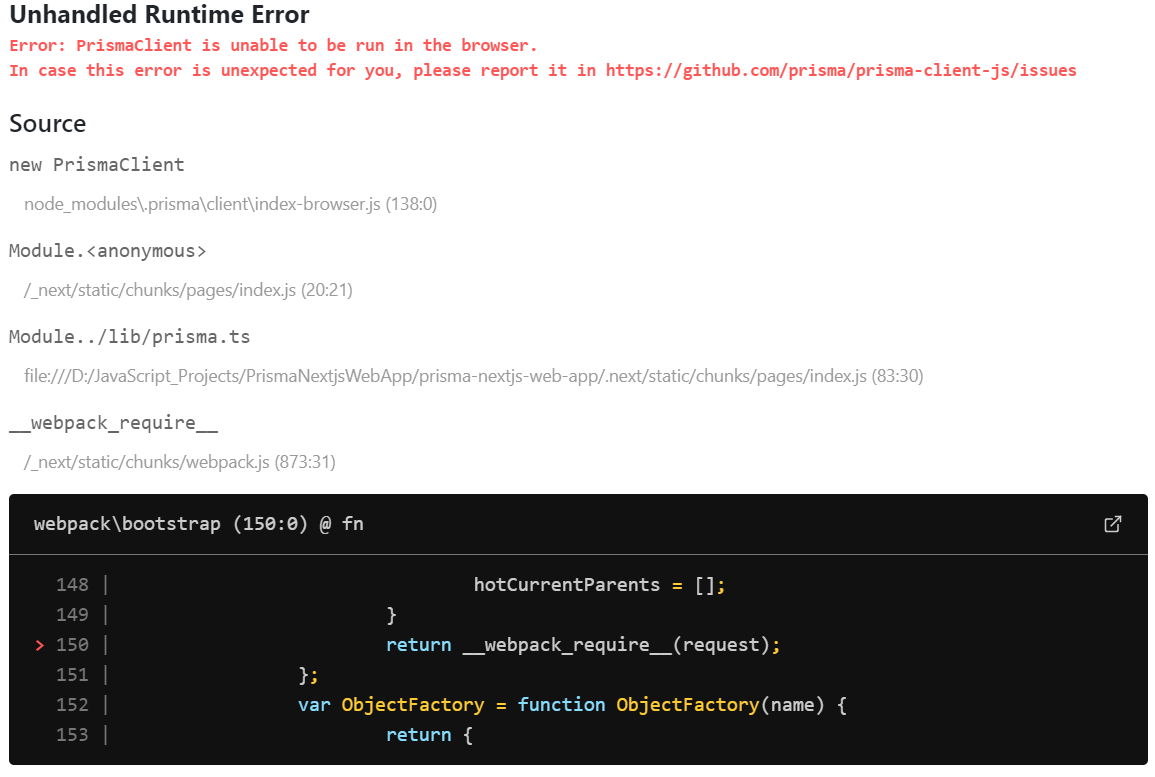Click line number 151 in code frame
This screenshot has height=777, width=1155.
tap(72, 675)
